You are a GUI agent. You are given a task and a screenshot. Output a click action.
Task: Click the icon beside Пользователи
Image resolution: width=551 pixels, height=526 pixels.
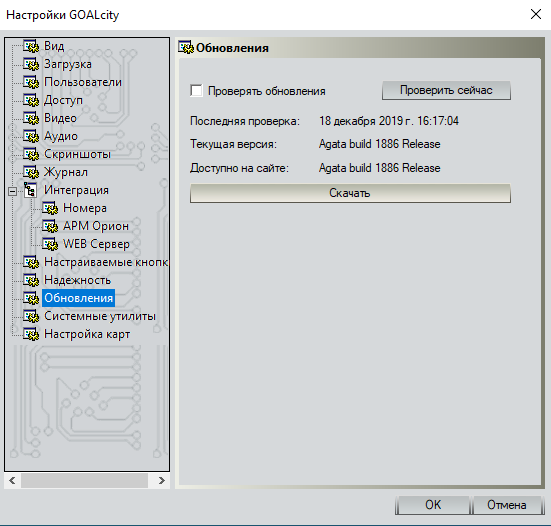pos(31,82)
